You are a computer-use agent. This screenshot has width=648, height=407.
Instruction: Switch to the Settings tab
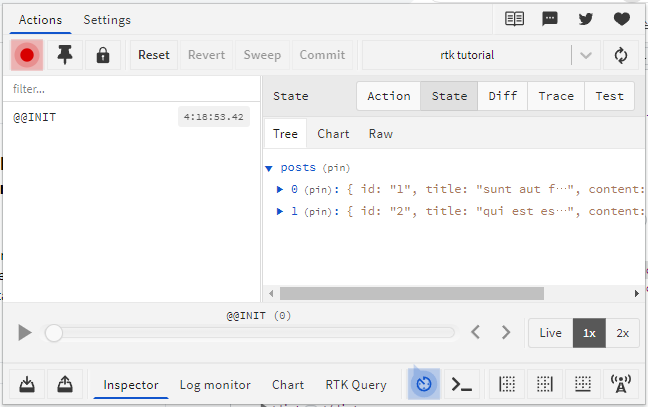coord(106,19)
